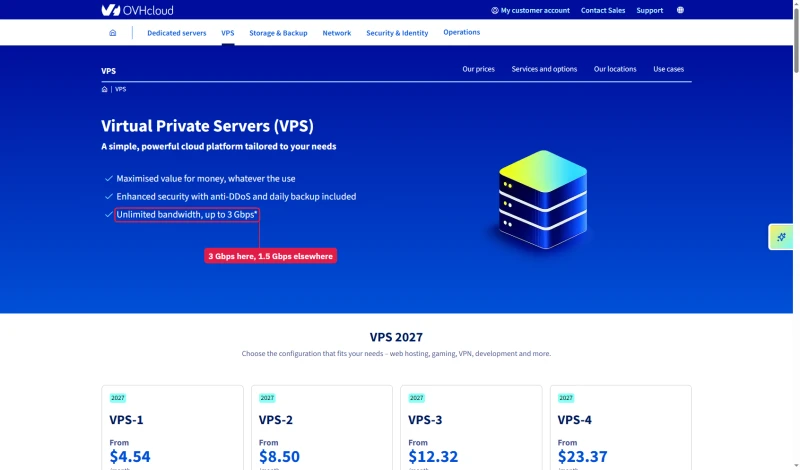This screenshot has width=800, height=470.
Task: Select the VPS-1 plan title
Action: tap(126, 419)
